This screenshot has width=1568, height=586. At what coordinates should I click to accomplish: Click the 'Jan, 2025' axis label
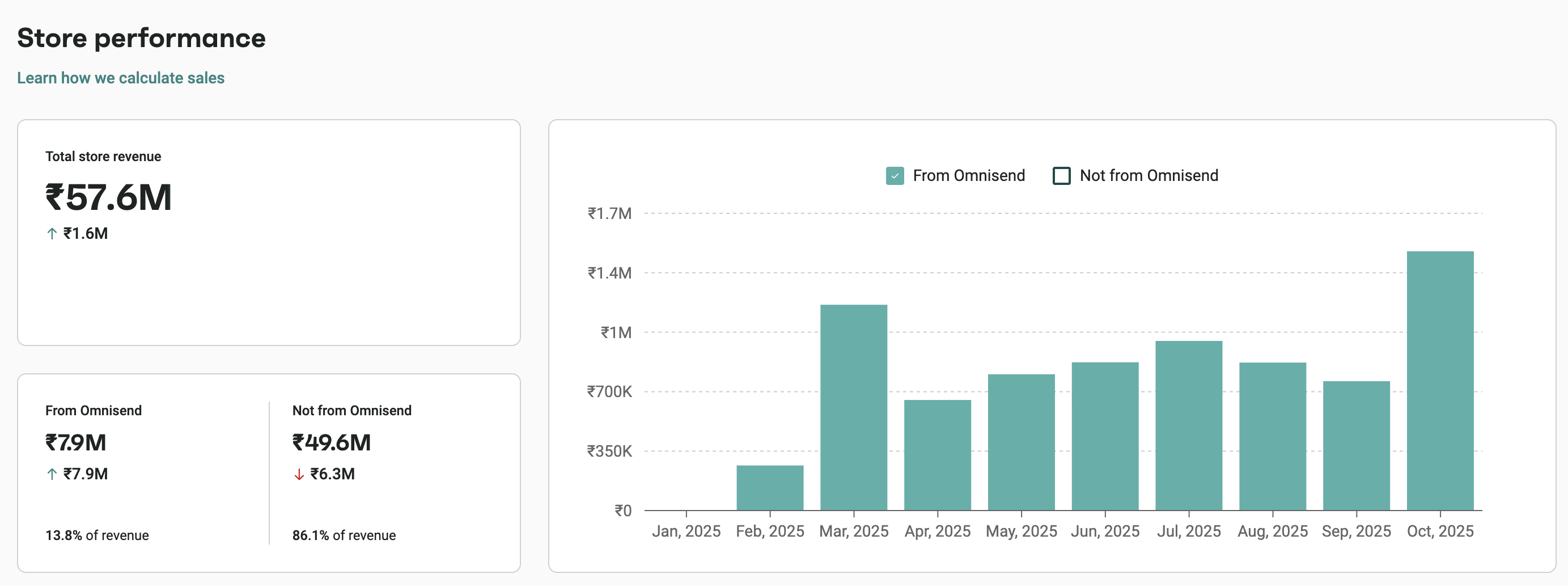point(686,531)
